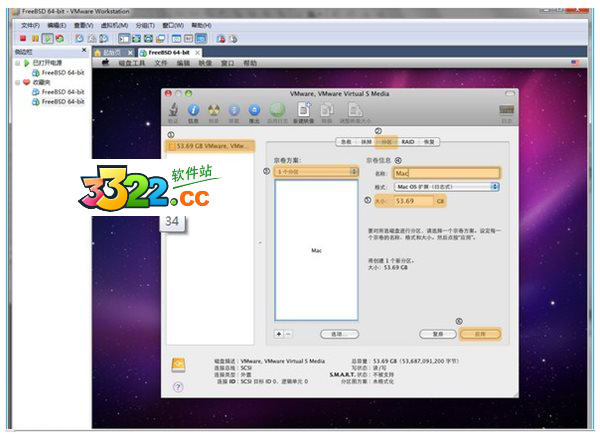Open the volume scheme partition dropdown
The width and height of the screenshot is (600, 436).
(315, 172)
